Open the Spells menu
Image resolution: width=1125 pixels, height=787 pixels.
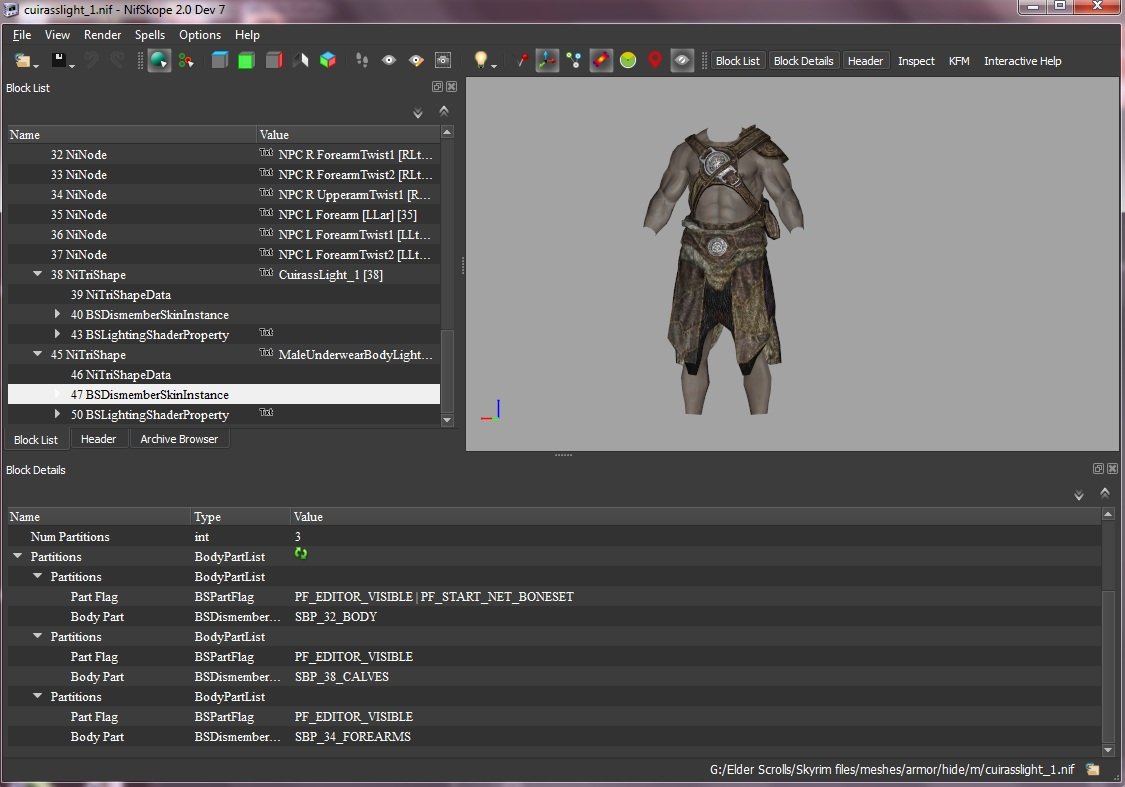[150, 34]
